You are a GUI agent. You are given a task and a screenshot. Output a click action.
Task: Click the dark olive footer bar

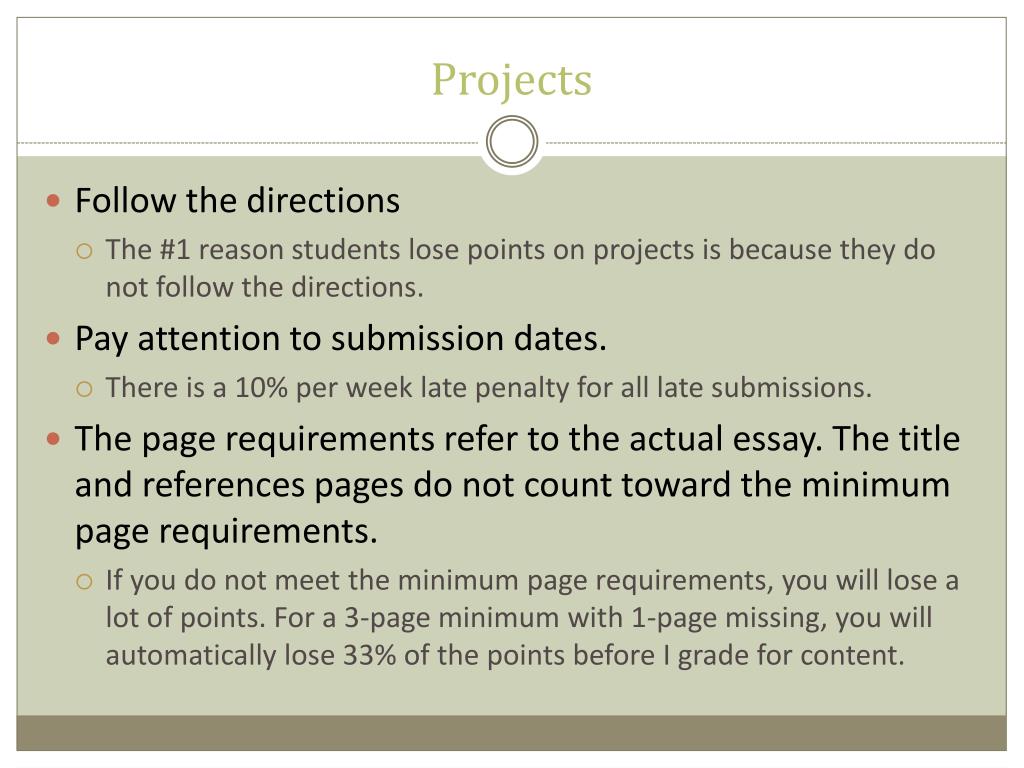click(511, 733)
